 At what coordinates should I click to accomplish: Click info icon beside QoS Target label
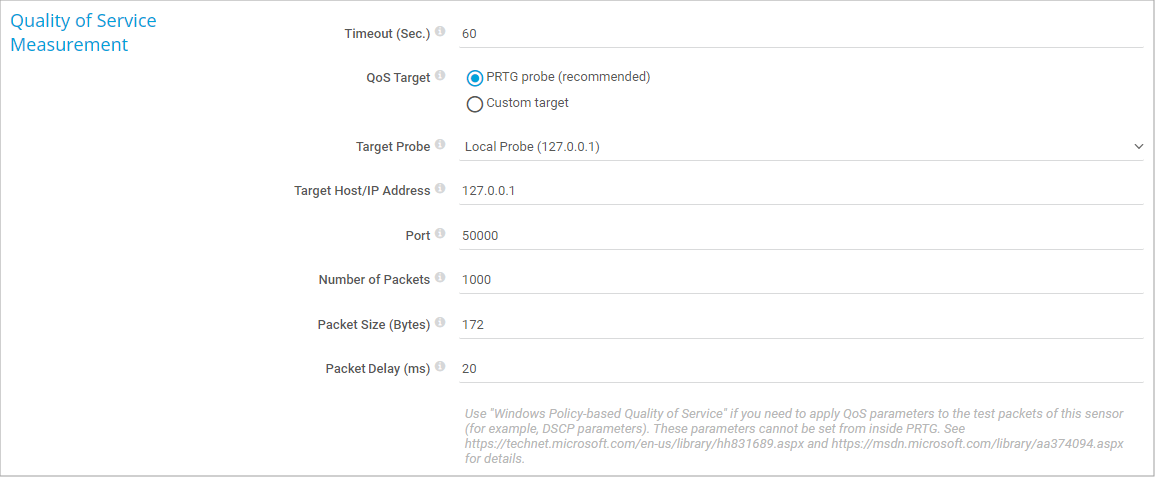pos(440,76)
